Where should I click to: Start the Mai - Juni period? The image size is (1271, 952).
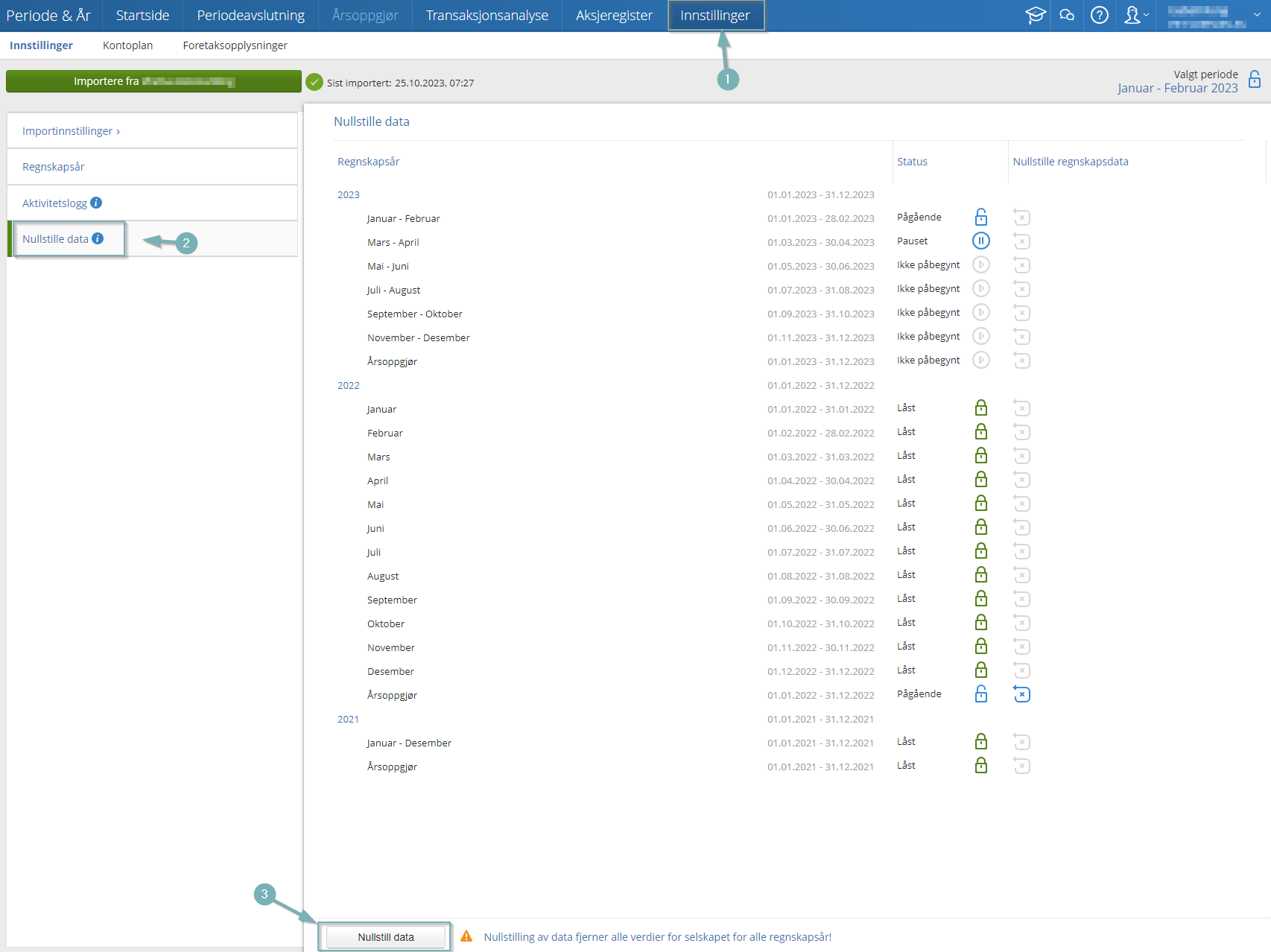pyautogui.click(x=981, y=264)
